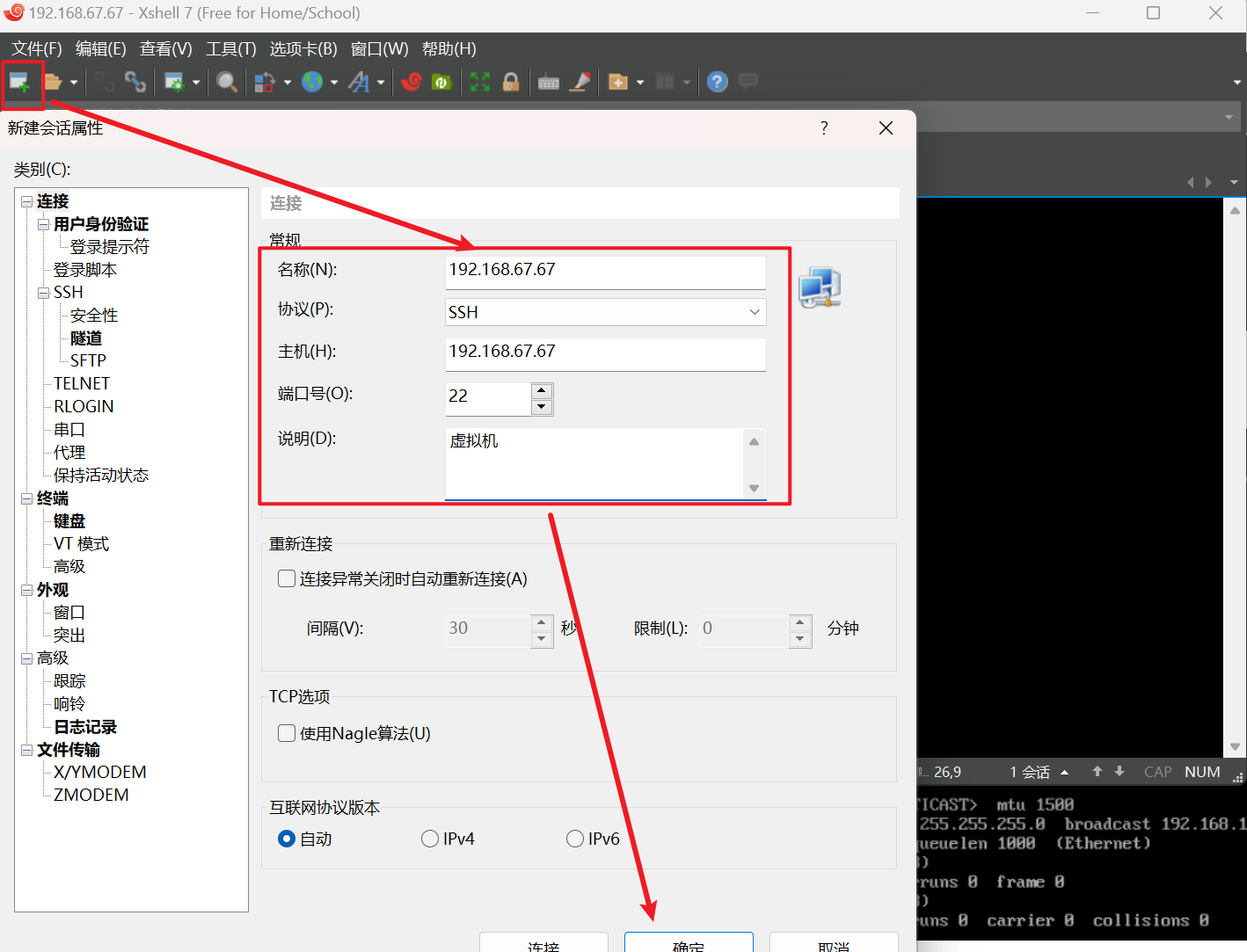
Task: Click the blue Help question icon
Action: (x=718, y=82)
